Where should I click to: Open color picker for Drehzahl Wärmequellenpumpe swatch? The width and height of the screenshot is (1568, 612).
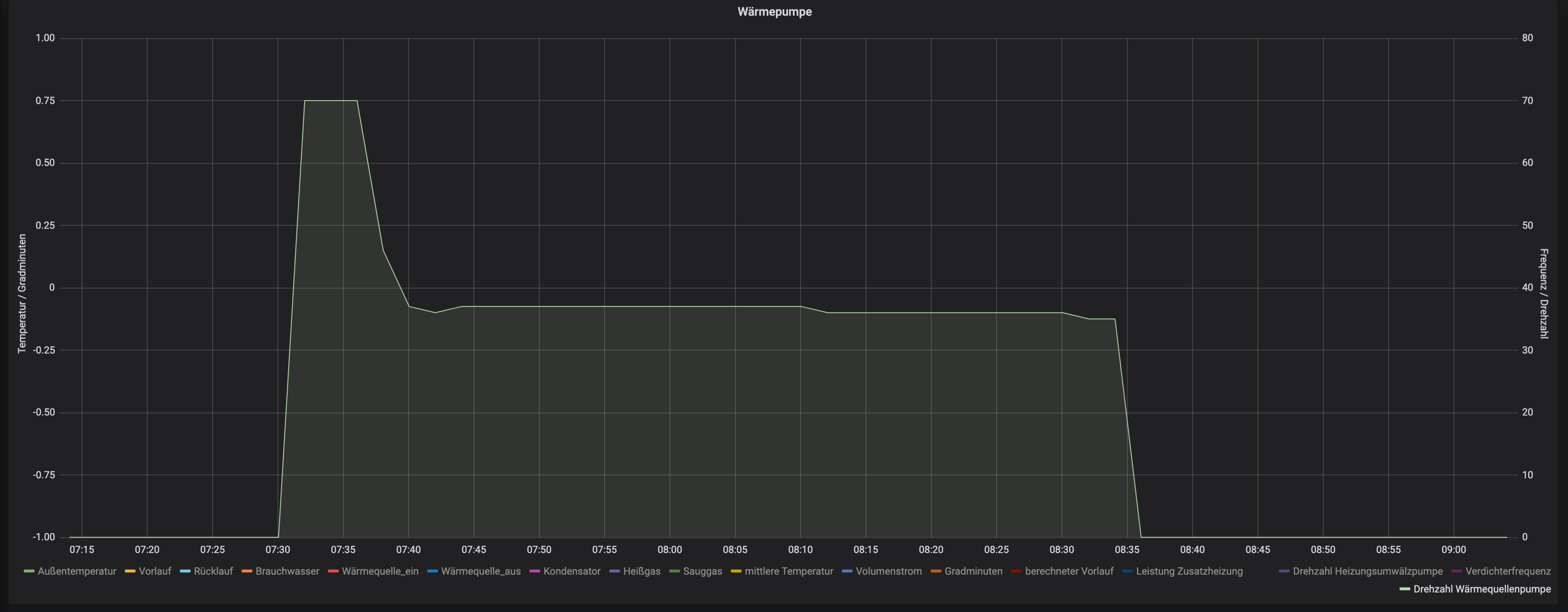tap(1404, 589)
